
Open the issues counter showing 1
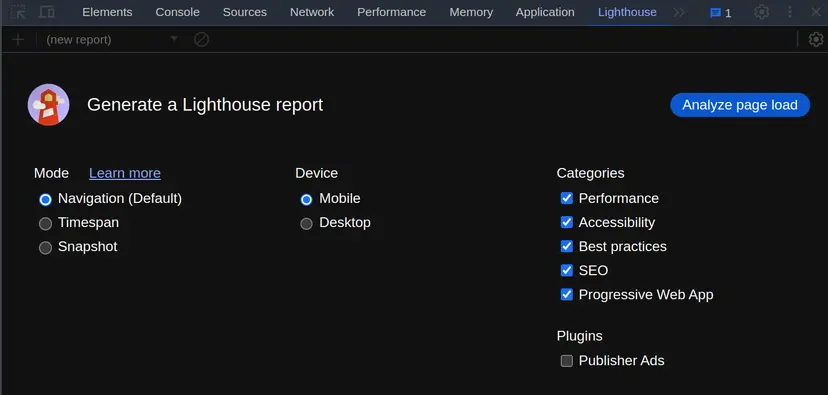[720, 13]
